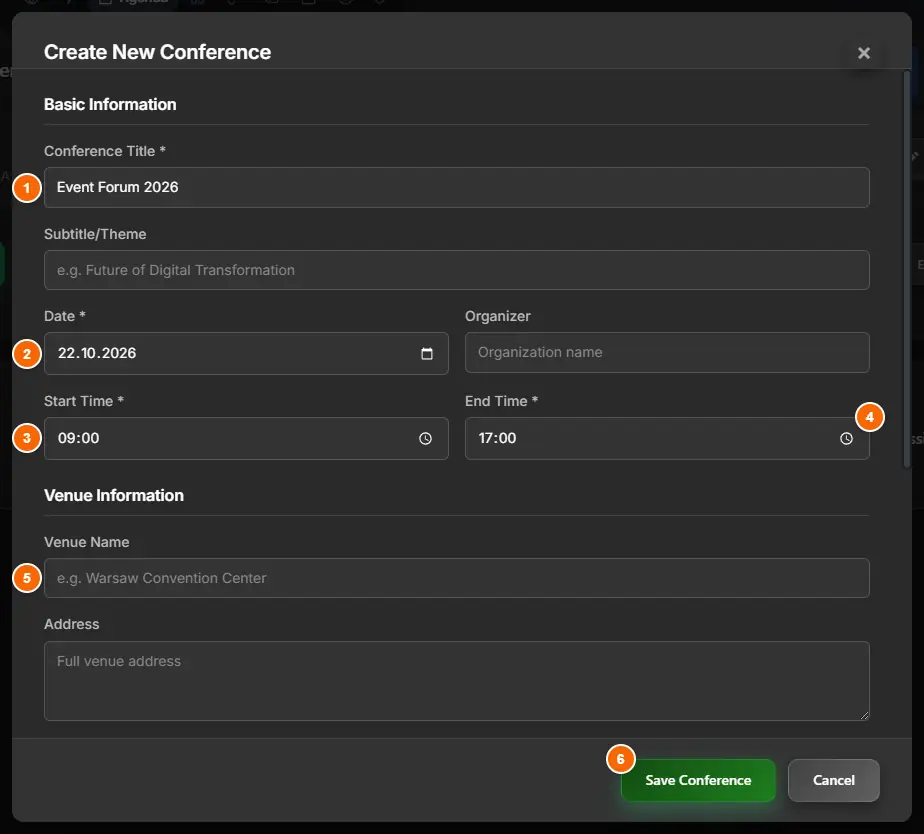Open the clock picker for Start Time
This screenshot has height=834, width=924.
click(425, 439)
